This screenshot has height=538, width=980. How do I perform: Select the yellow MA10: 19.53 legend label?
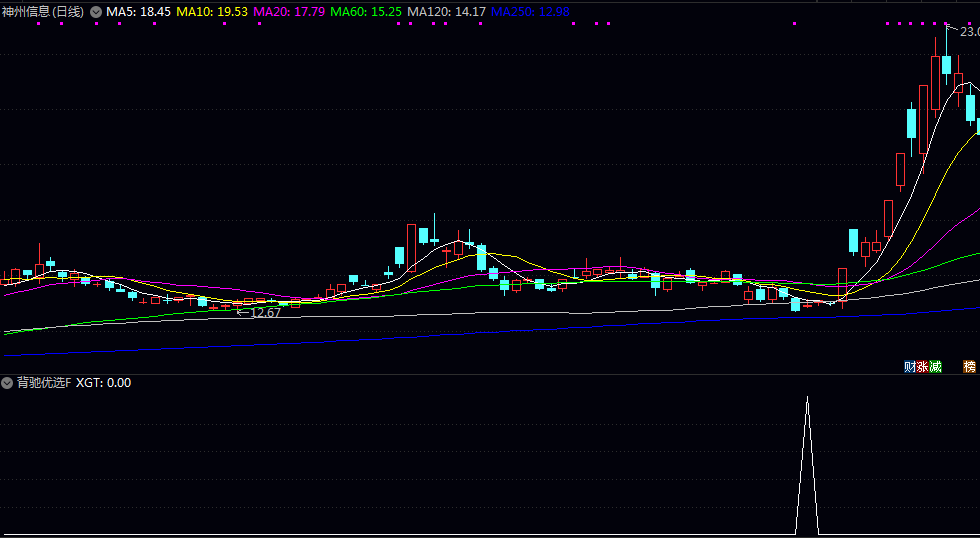(212, 11)
